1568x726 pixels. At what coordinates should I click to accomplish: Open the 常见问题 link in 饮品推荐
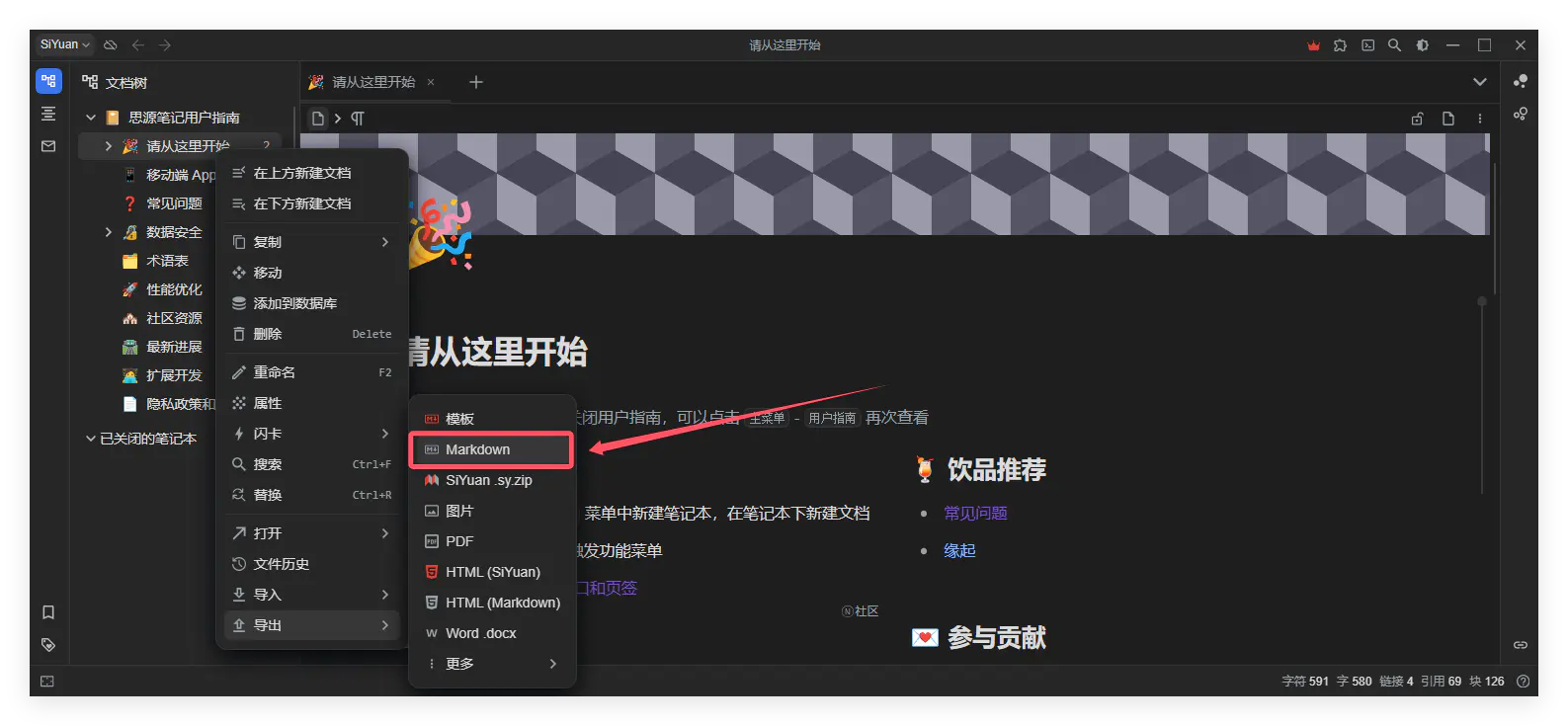point(975,513)
